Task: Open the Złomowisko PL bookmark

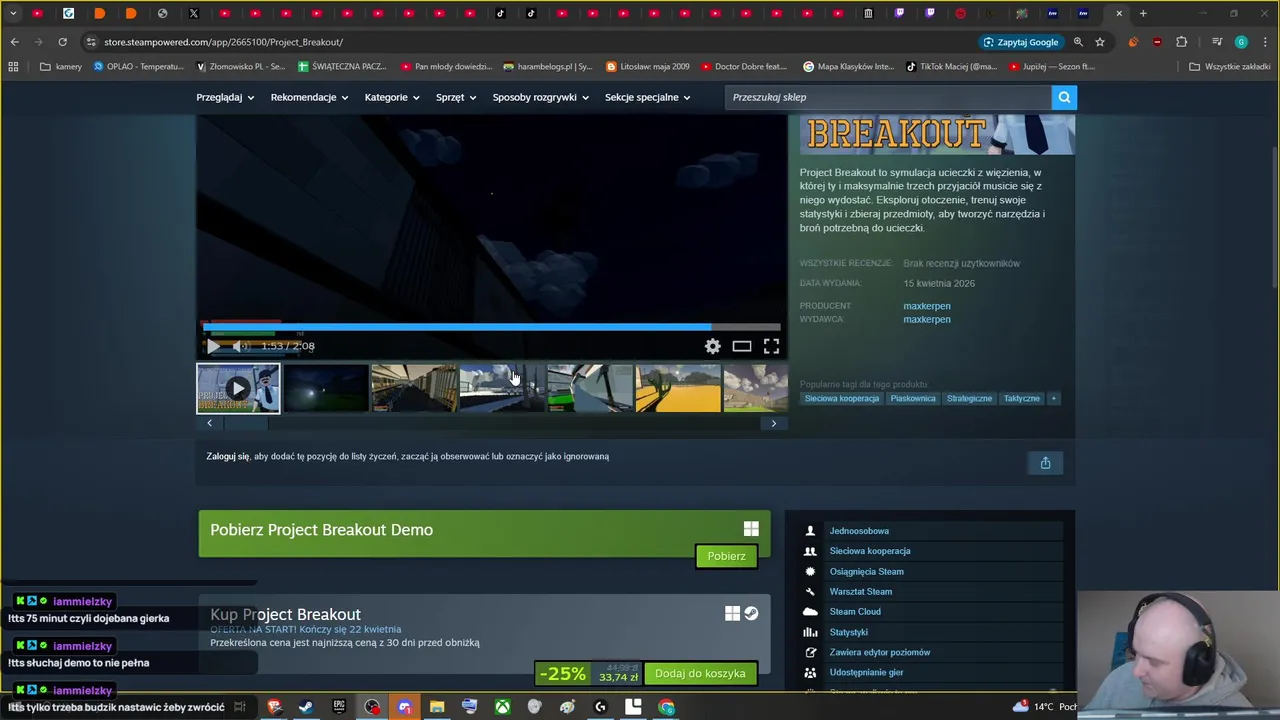Action: coord(241,66)
